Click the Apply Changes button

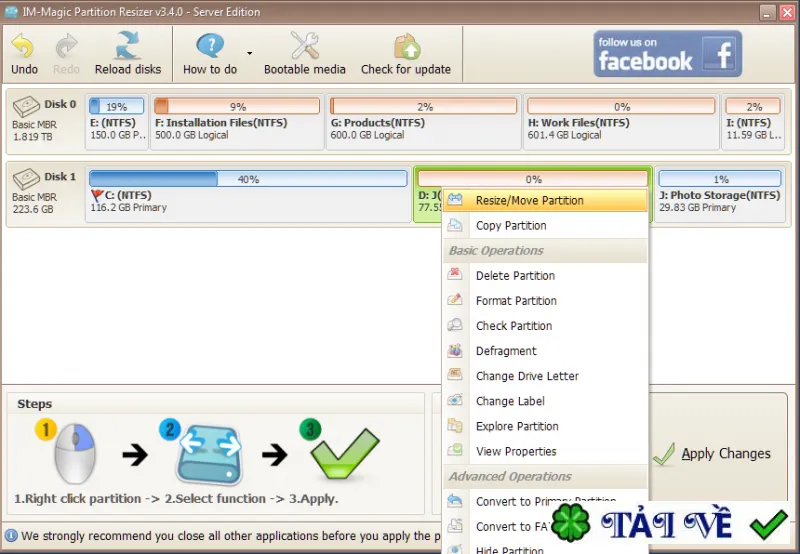pos(713,454)
